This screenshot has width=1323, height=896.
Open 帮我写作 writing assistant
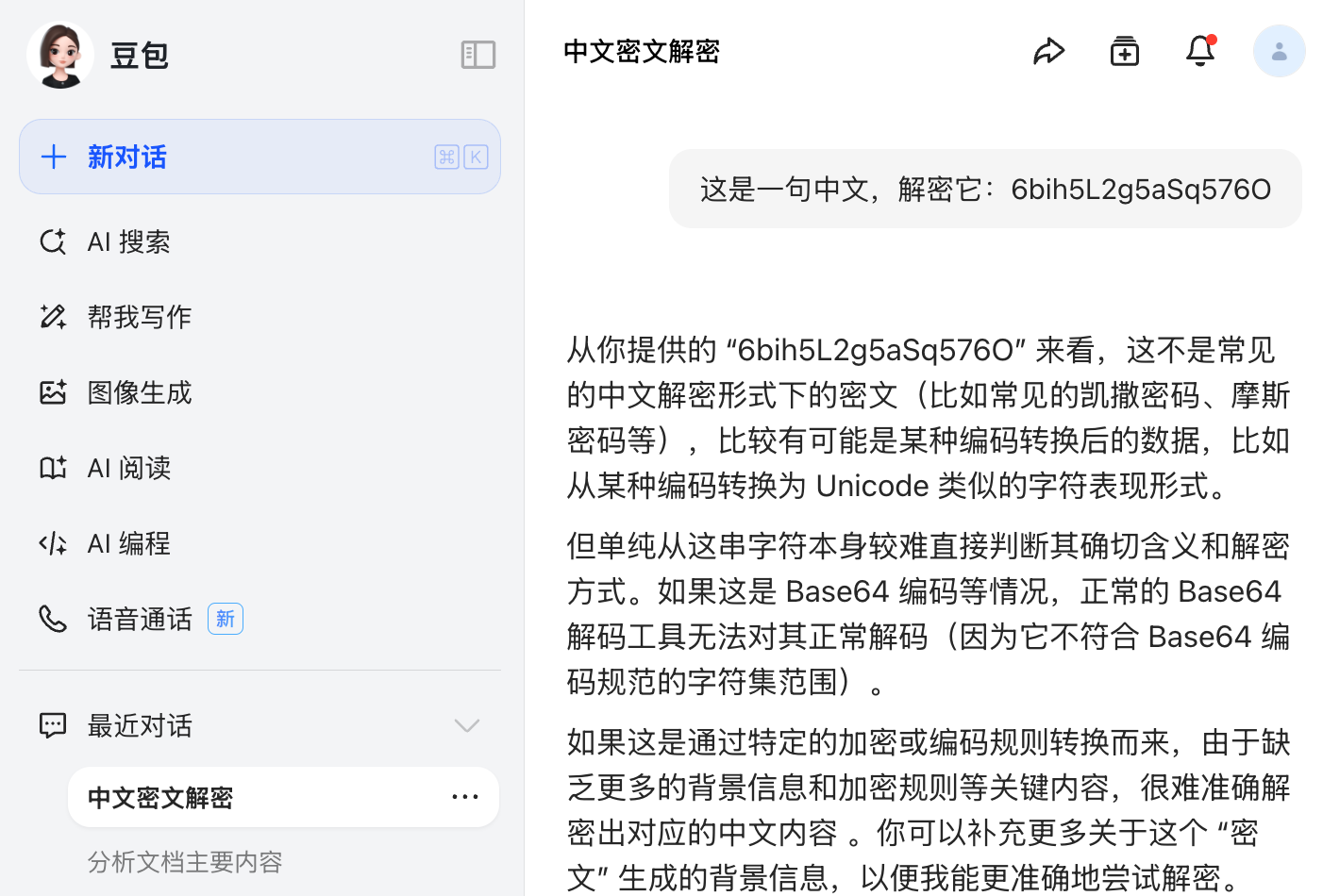140,317
